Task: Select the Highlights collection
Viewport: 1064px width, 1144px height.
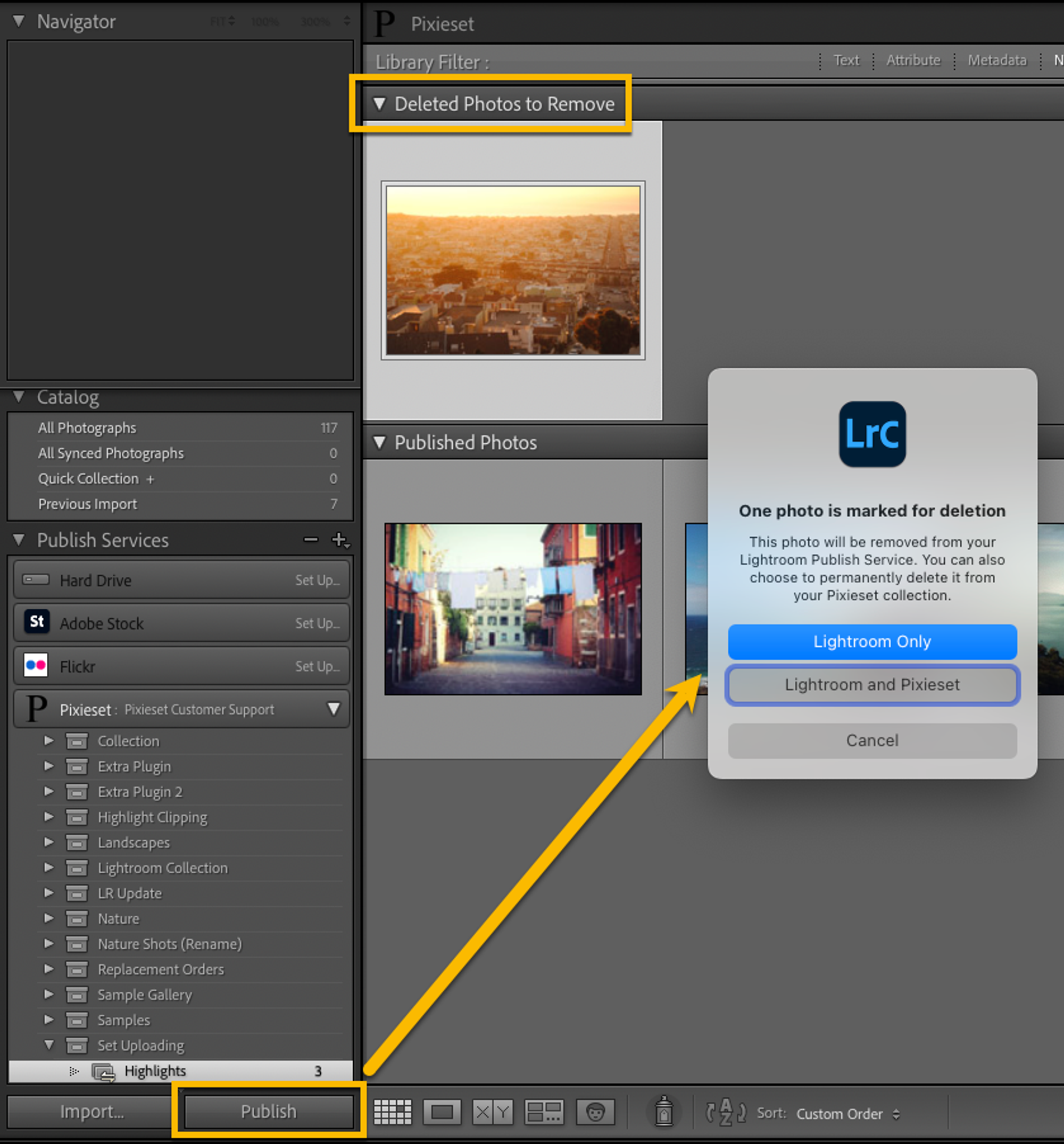Action: click(x=155, y=1071)
